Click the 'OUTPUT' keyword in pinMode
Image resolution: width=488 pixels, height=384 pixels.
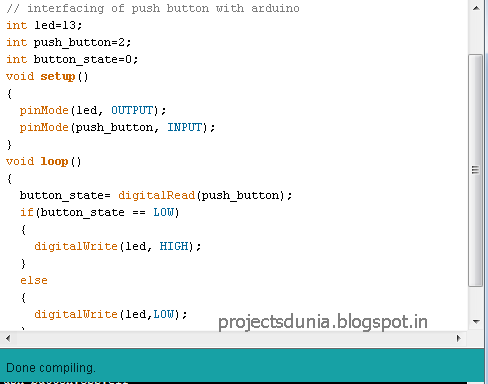pyautogui.click(x=132, y=110)
